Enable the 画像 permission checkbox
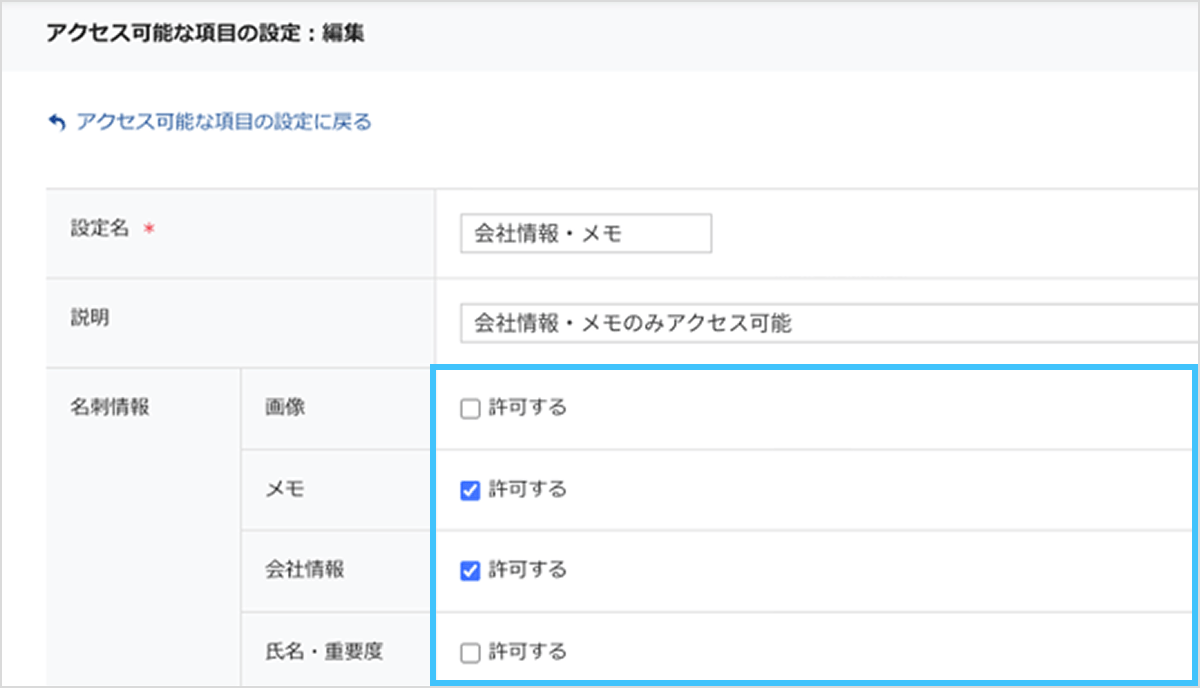 pyautogui.click(x=470, y=409)
